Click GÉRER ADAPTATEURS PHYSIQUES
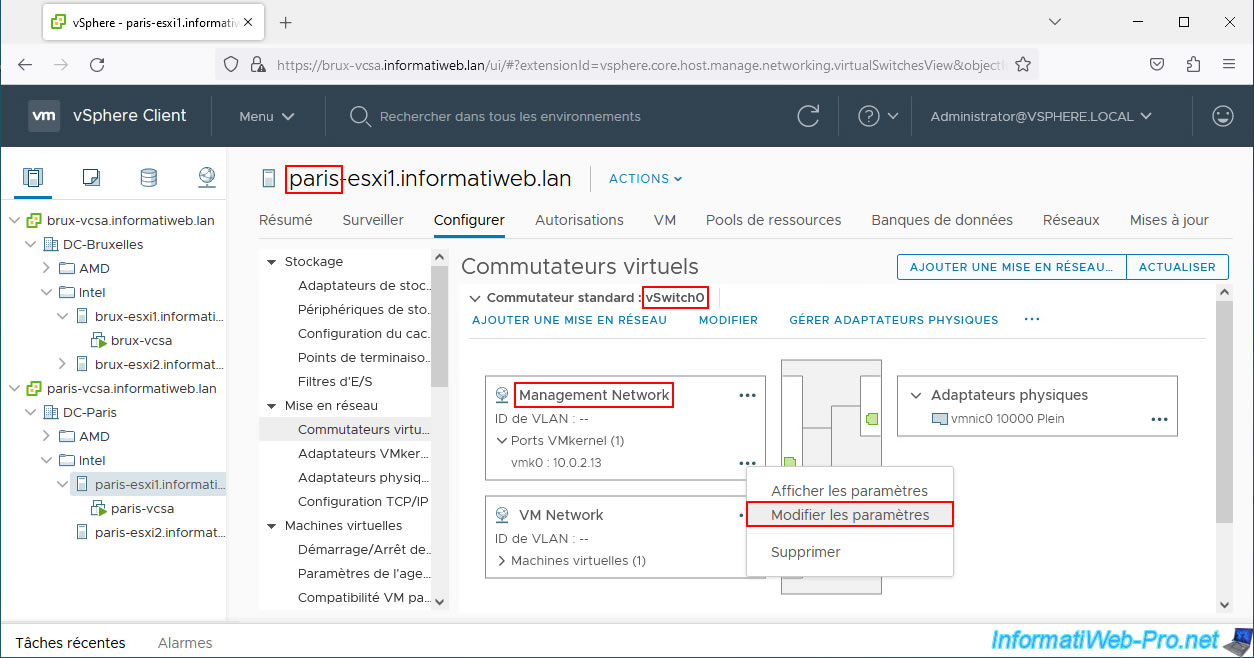 [894, 320]
